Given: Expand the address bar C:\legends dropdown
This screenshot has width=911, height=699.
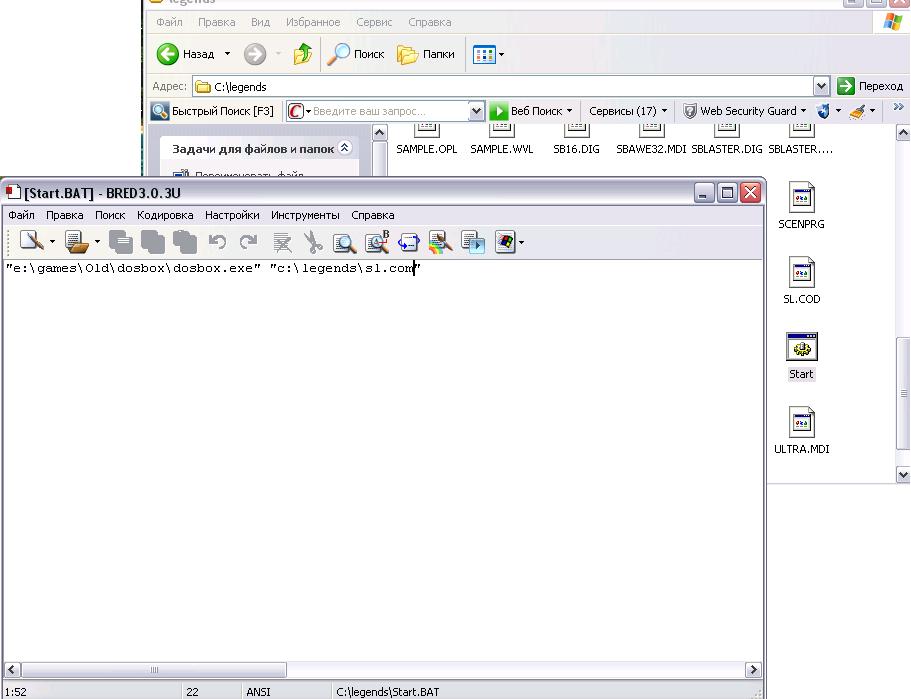Looking at the screenshot, I should [x=821, y=87].
